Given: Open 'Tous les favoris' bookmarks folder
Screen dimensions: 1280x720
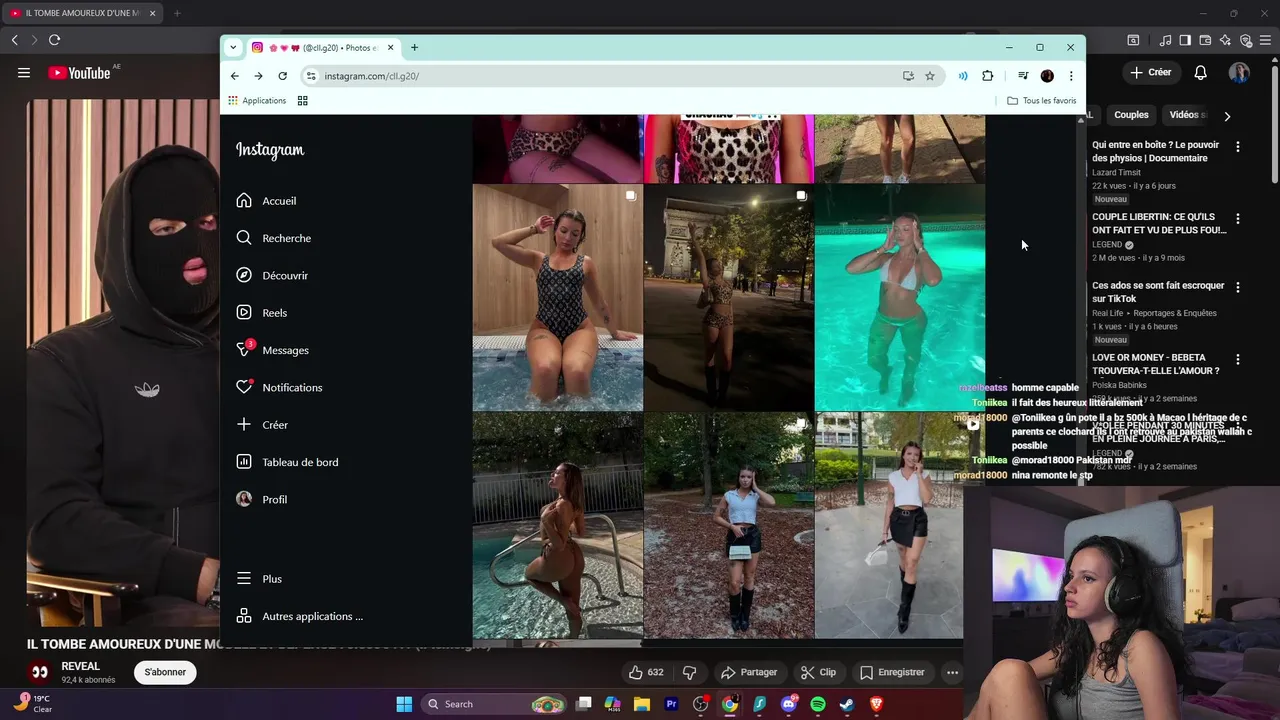Looking at the screenshot, I should point(1042,101).
